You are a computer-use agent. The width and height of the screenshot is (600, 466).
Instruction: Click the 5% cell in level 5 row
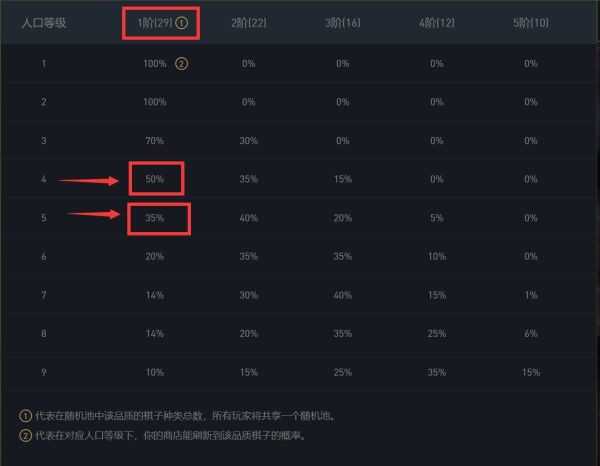(x=437, y=218)
